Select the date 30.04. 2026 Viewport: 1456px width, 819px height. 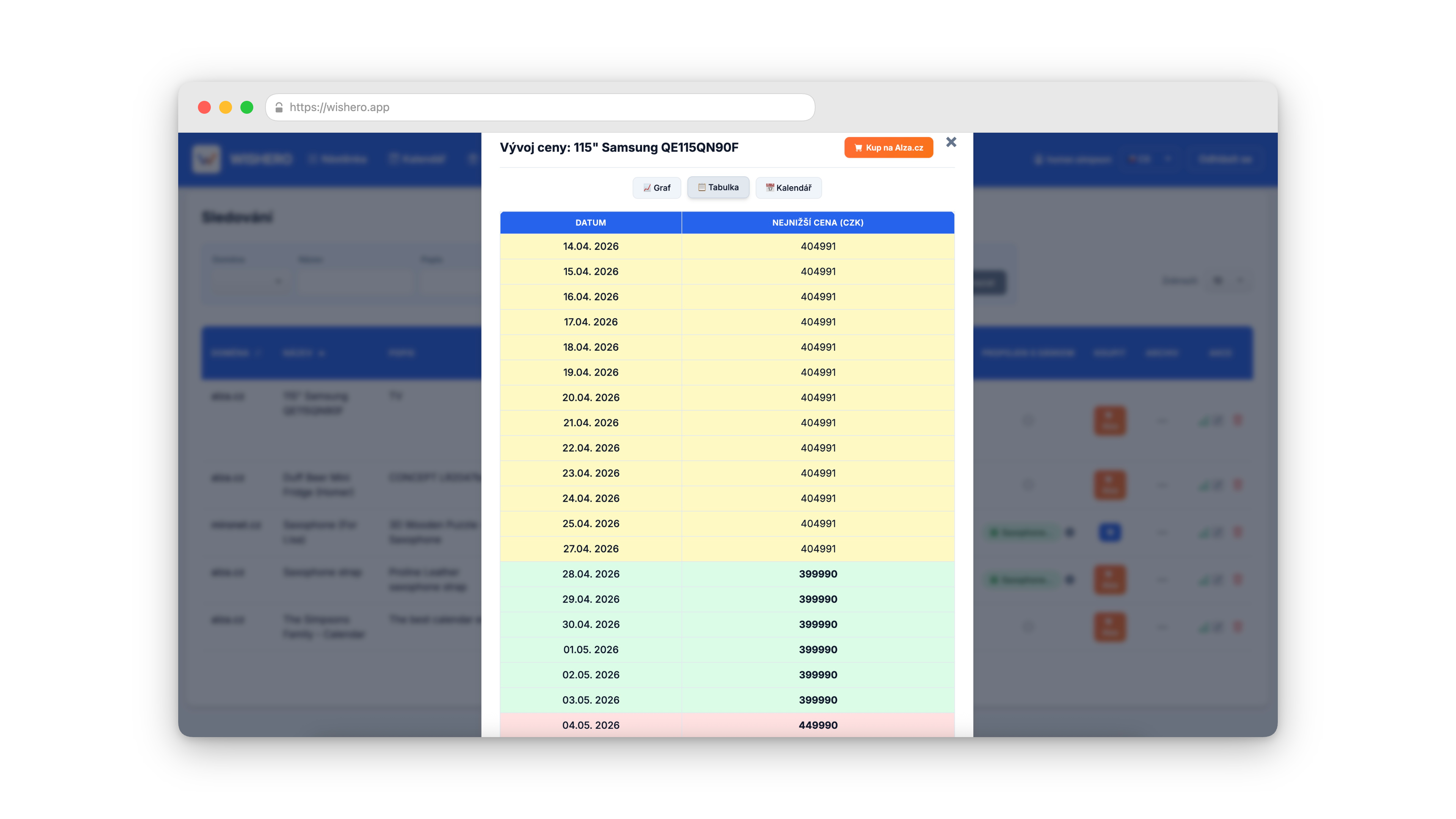(591, 624)
